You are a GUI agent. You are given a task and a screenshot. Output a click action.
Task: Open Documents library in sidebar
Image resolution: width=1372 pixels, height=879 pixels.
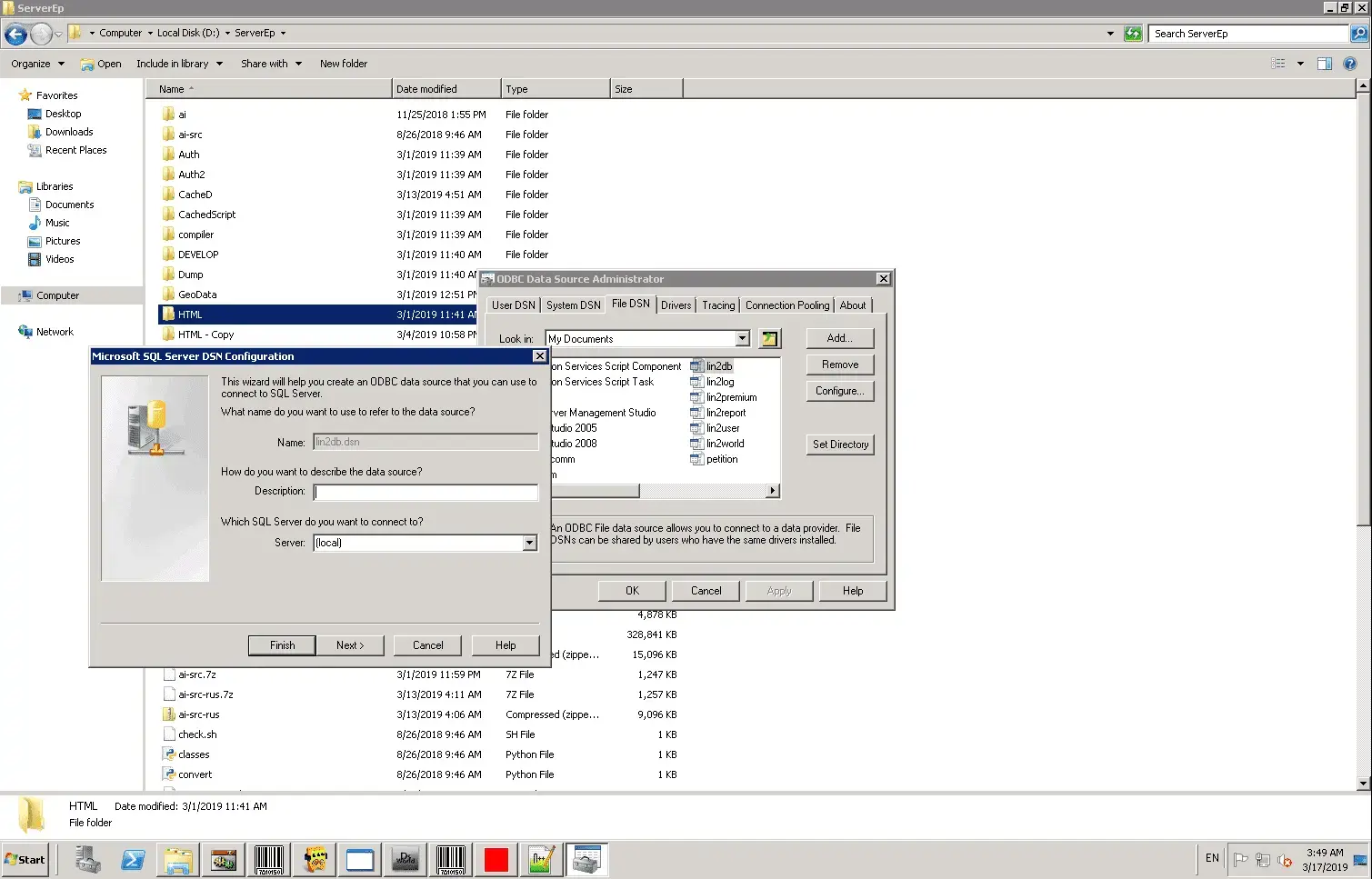[x=69, y=205]
